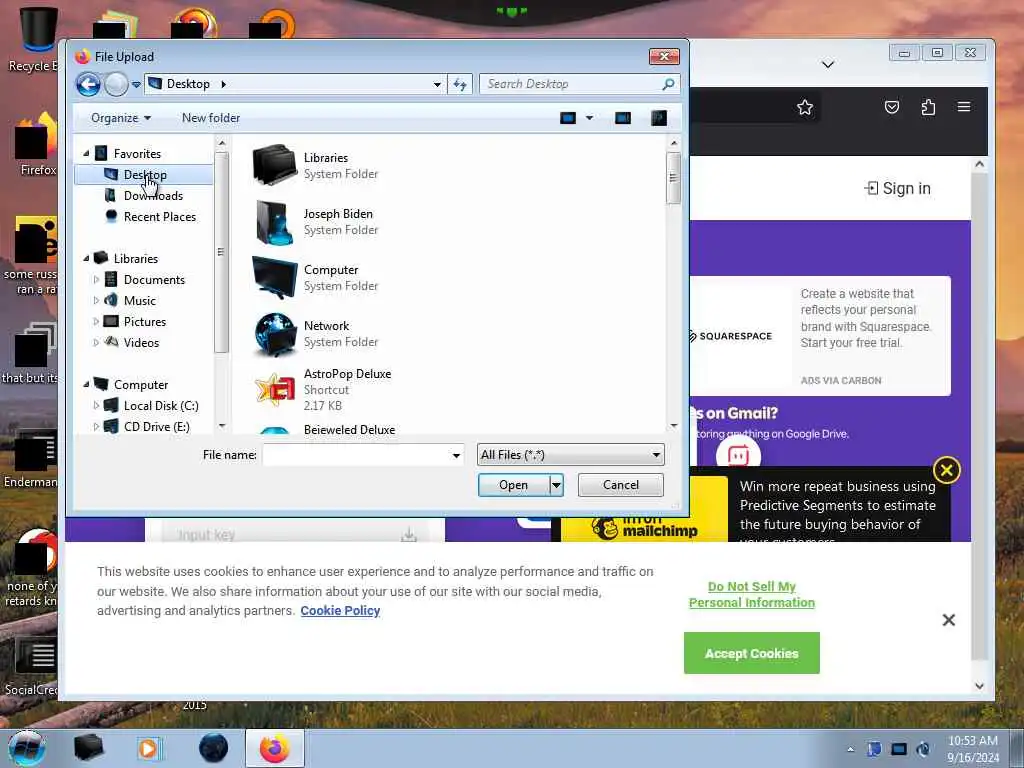Click the File name input field
This screenshot has height=768, width=1024.
coord(357,455)
